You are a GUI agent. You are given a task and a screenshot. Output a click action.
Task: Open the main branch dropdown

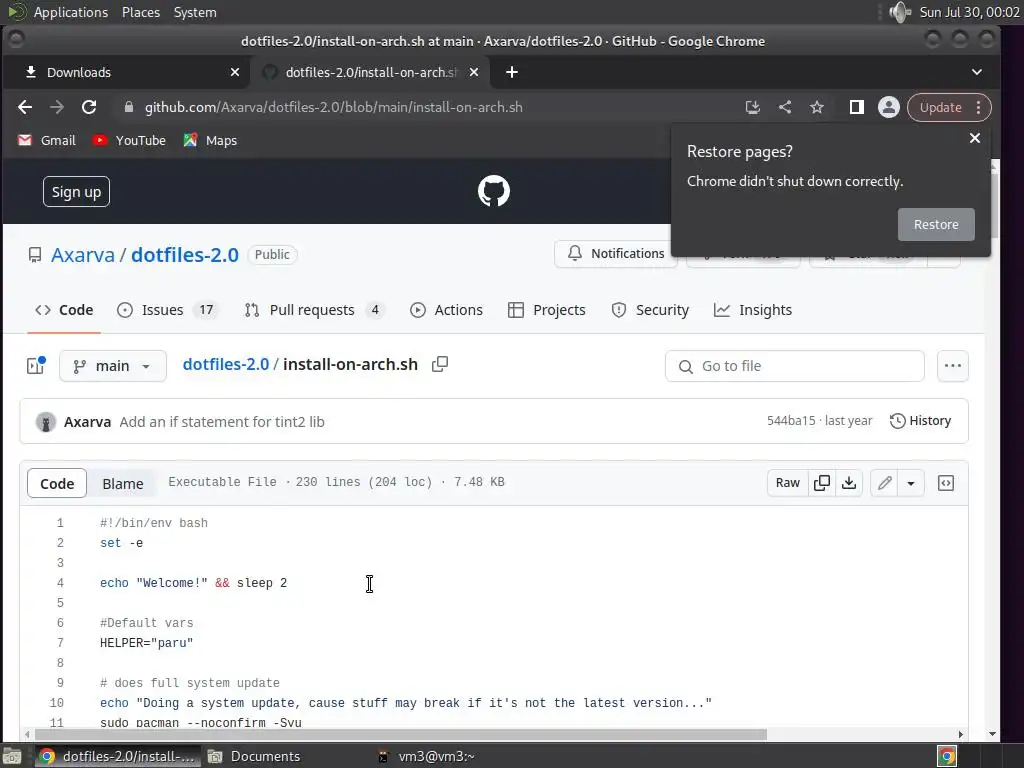tap(112, 366)
